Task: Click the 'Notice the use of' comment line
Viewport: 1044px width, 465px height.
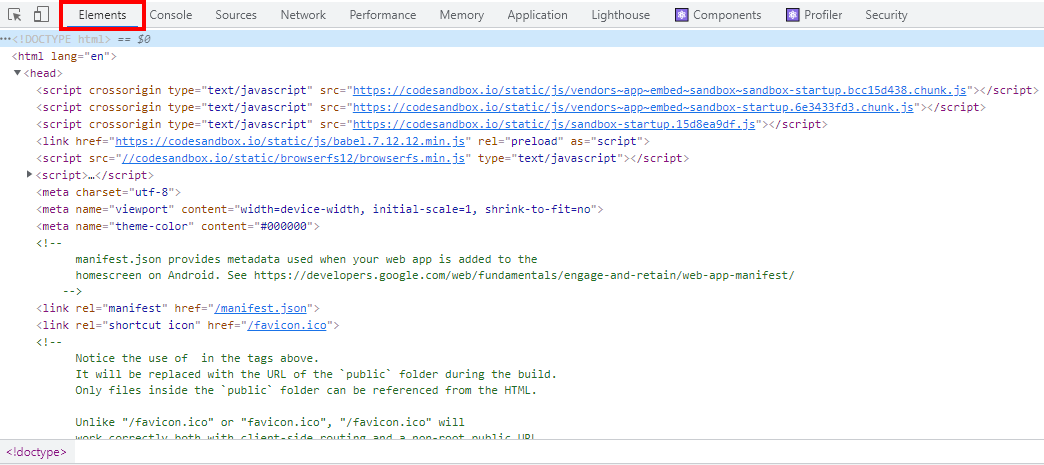Action: click(x=198, y=358)
